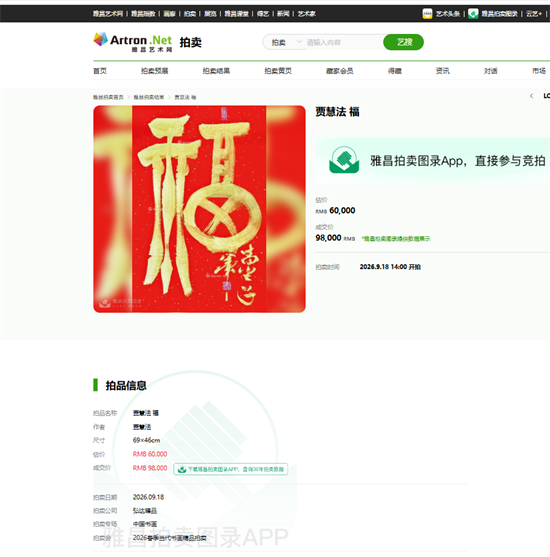
Task: Click the 拍卖 label beside Artron logo
Action: pos(190,42)
